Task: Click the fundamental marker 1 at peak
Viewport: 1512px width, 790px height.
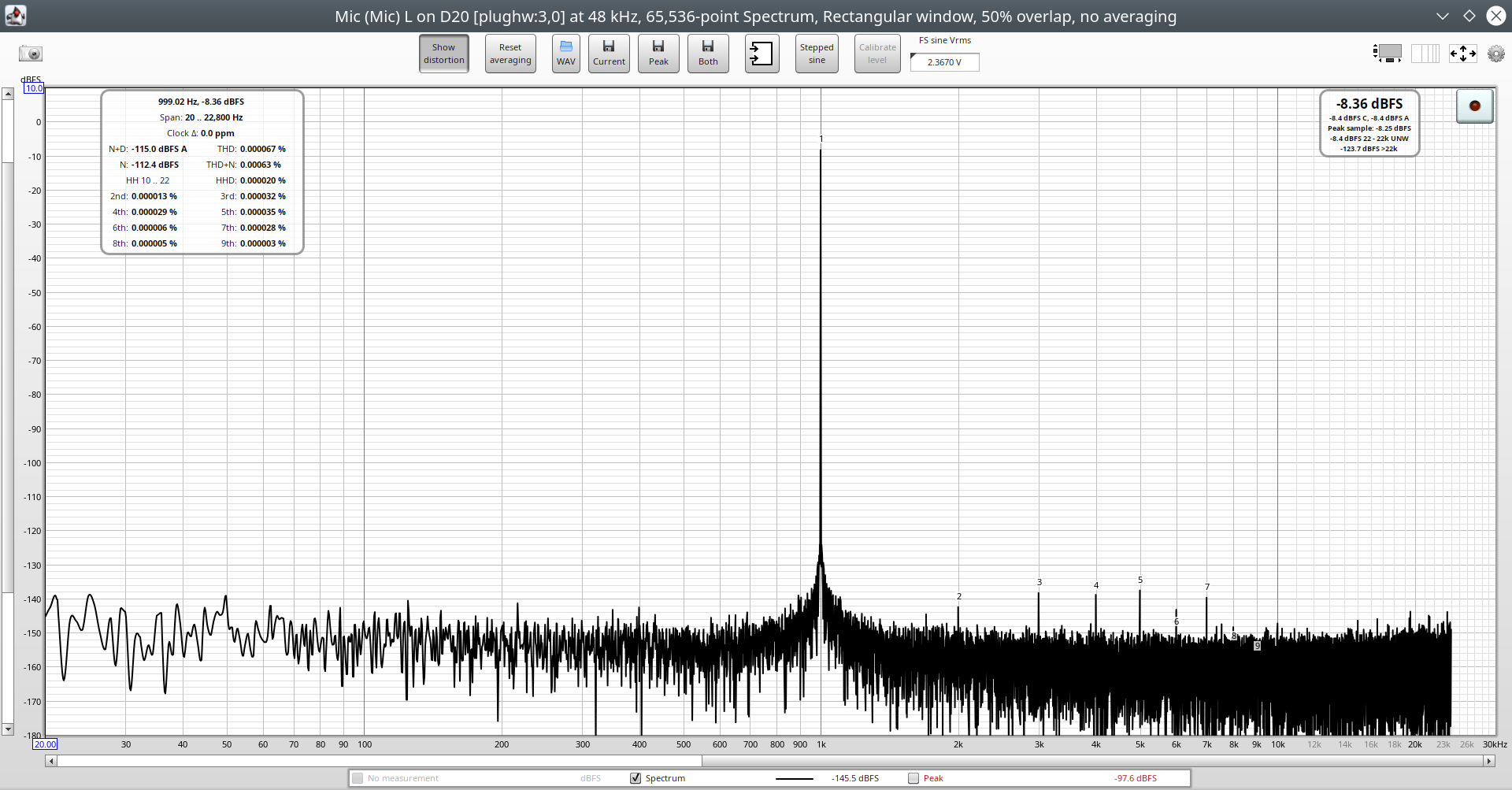Action: click(x=821, y=139)
